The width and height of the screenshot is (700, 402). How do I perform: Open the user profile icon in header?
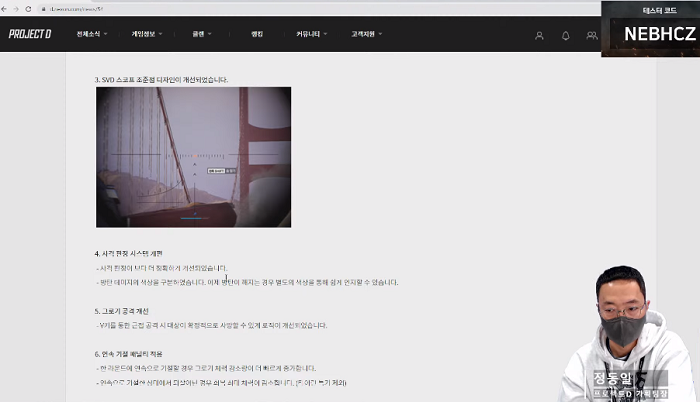pyautogui.click(x=540, y=35)
